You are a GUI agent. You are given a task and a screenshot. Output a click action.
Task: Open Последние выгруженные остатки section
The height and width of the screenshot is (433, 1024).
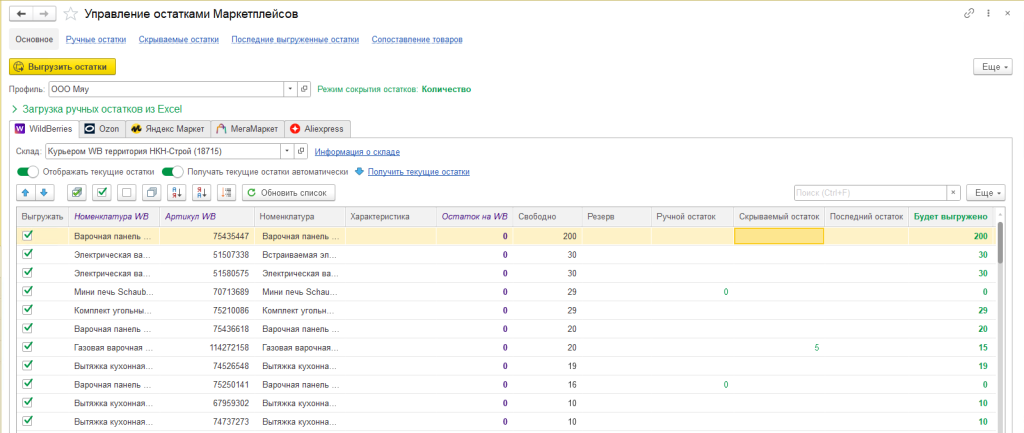(x=295, y=39)
